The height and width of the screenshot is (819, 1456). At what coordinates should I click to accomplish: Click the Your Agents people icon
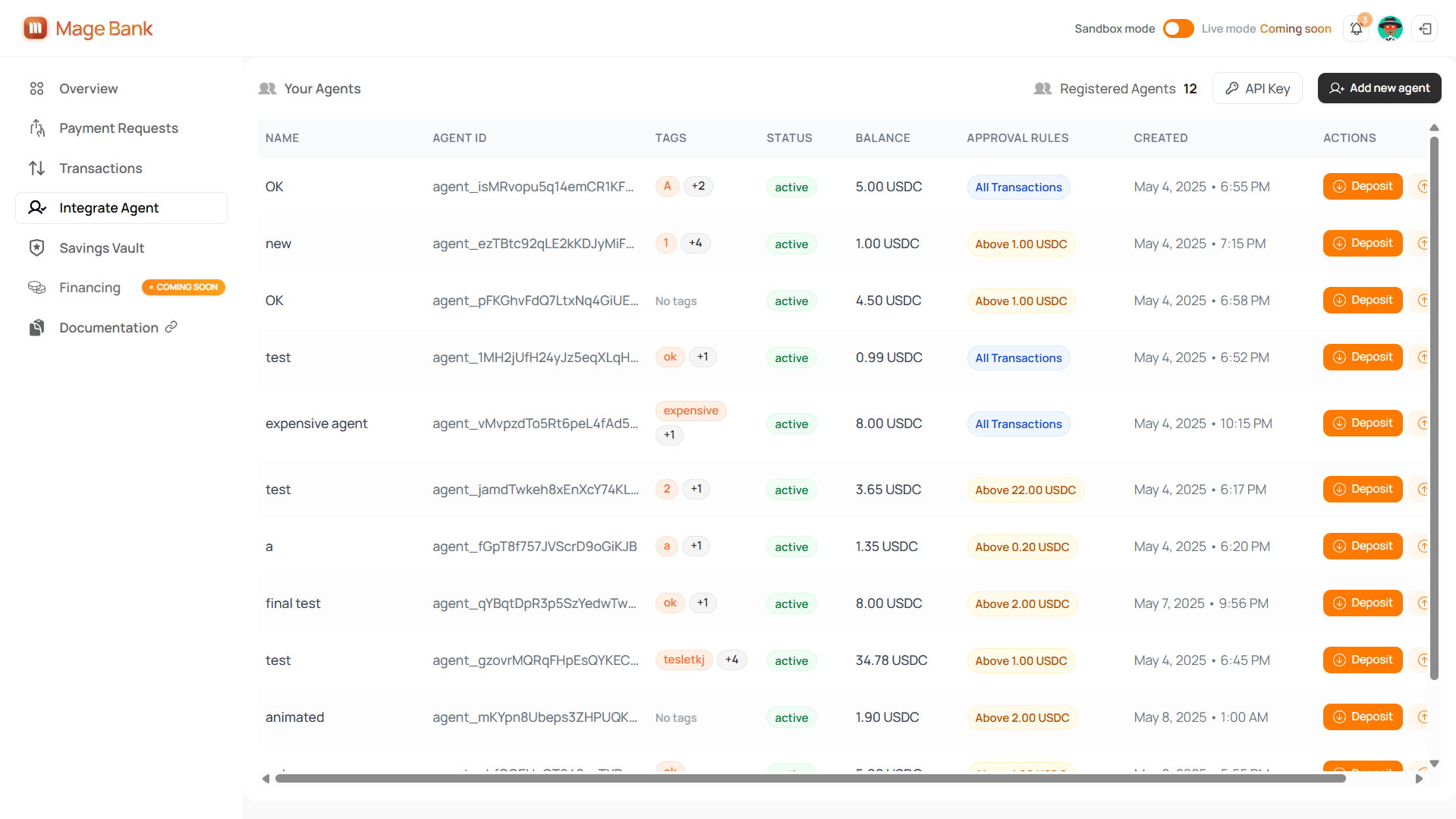[x=267, y=89]
